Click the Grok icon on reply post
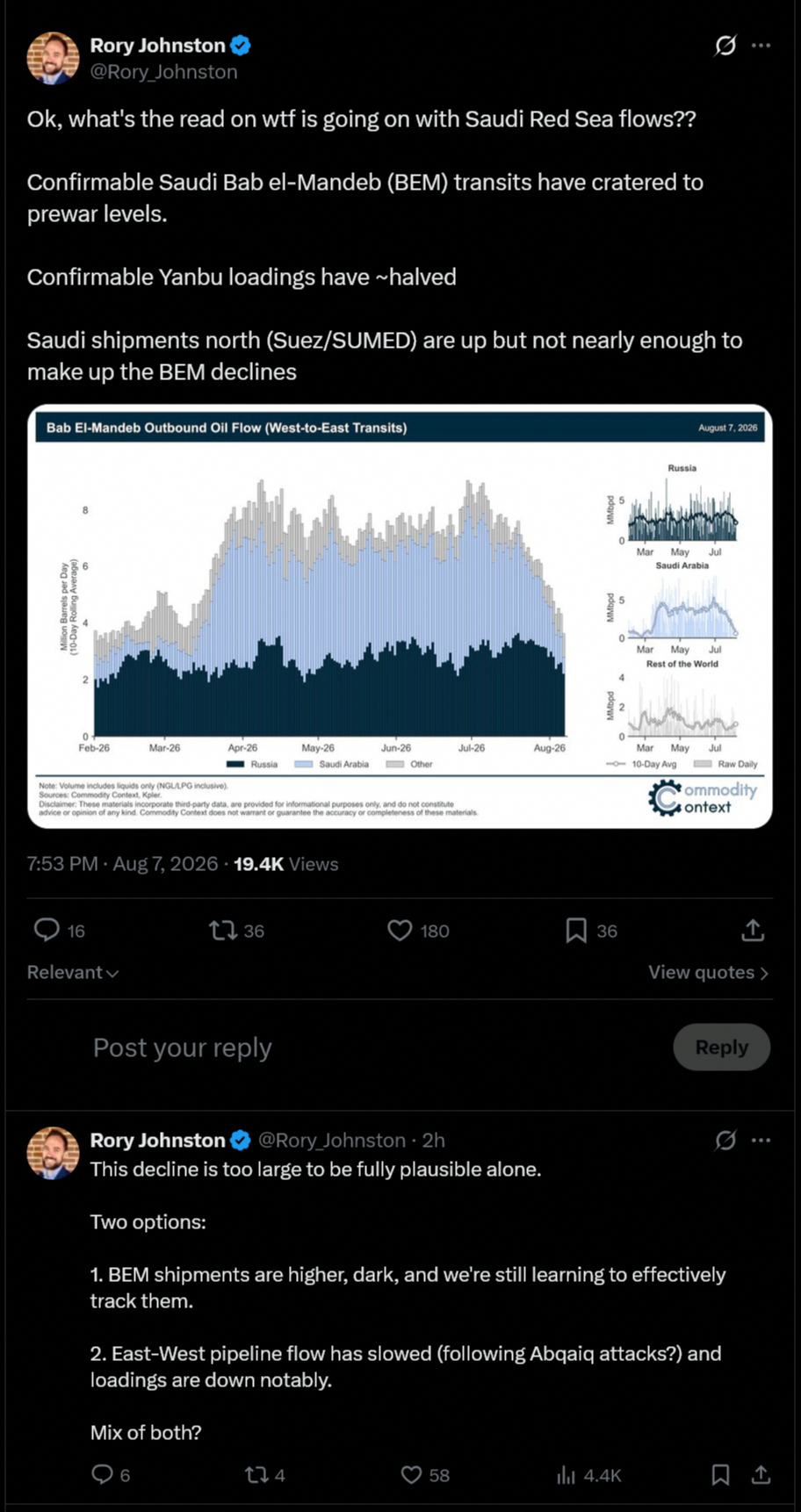The image size is (801, 1512). pyautogui.click(x=725, y=1140)
